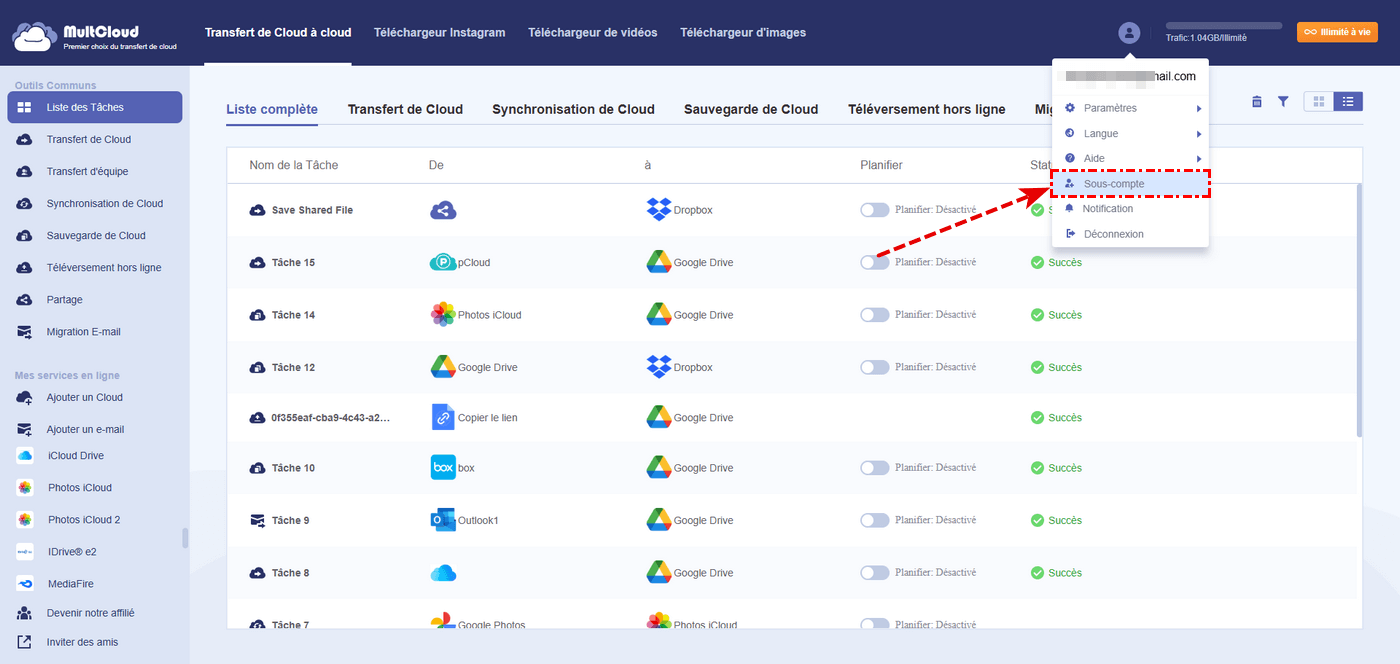Switch to grid view layout
1400x664 pixels.
pos(1319,101)
